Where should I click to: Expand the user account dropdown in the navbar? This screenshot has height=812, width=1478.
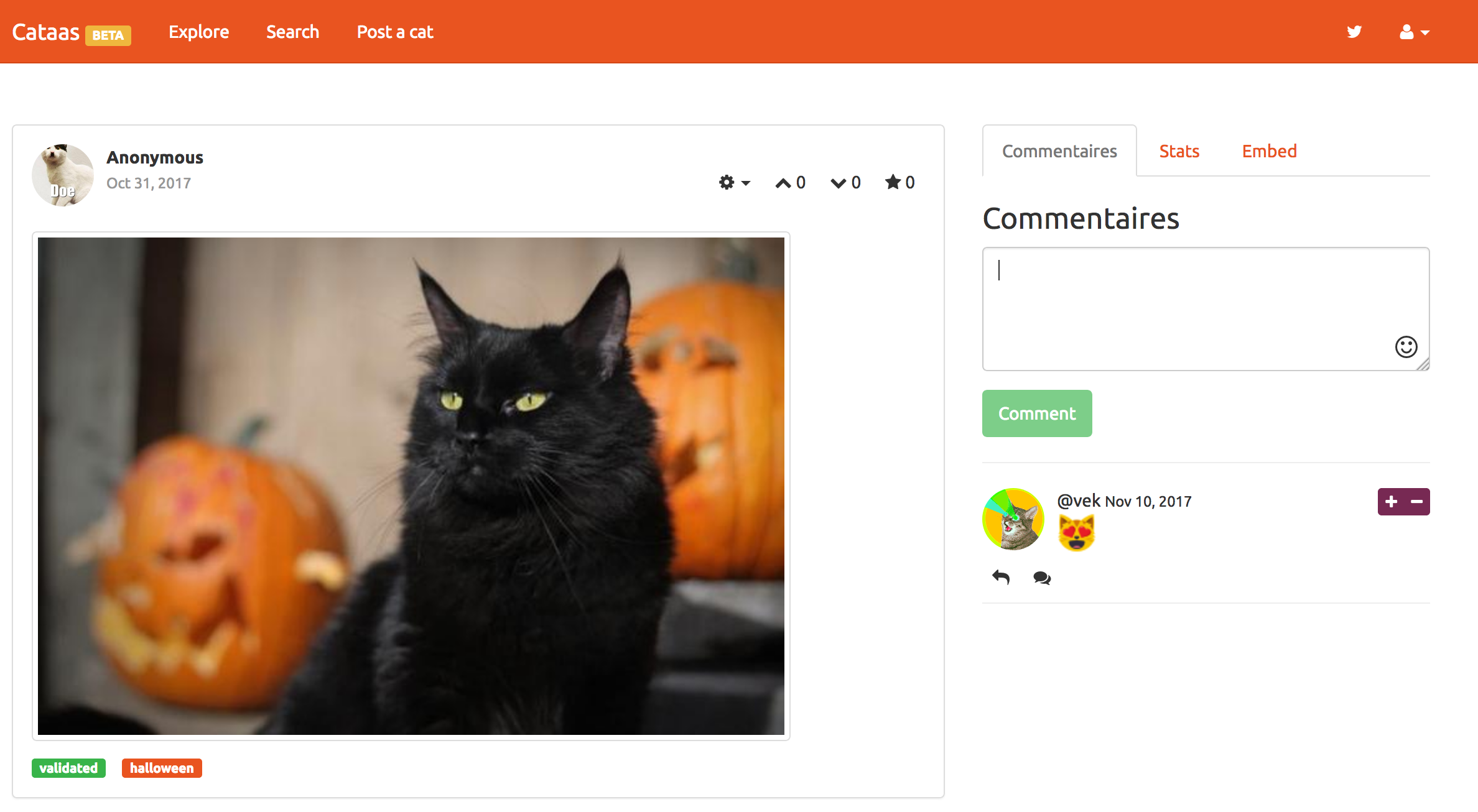point(1413,32)
